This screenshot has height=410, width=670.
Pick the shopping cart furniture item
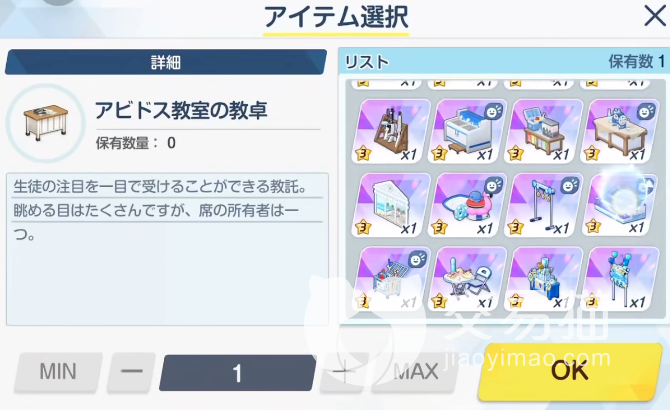[x=391, y=278]
